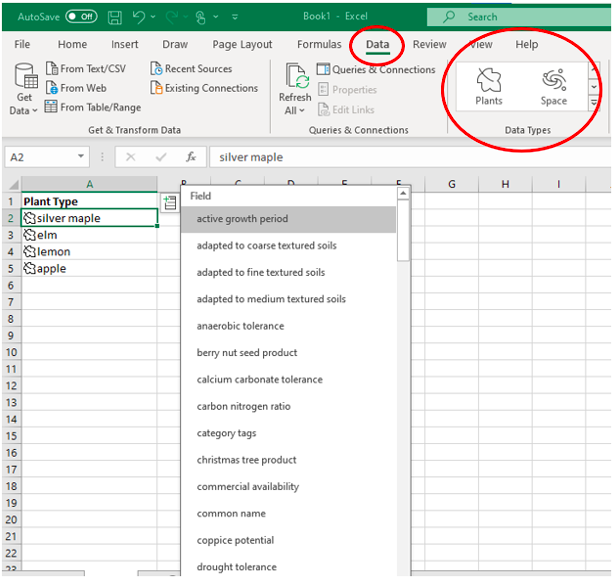
Task: Click Edit Links
Action: tap(346, 110)
